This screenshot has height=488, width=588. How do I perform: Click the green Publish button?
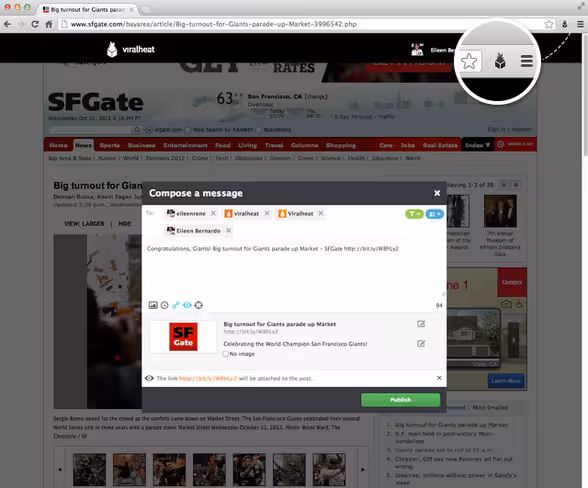click(400, 400)
